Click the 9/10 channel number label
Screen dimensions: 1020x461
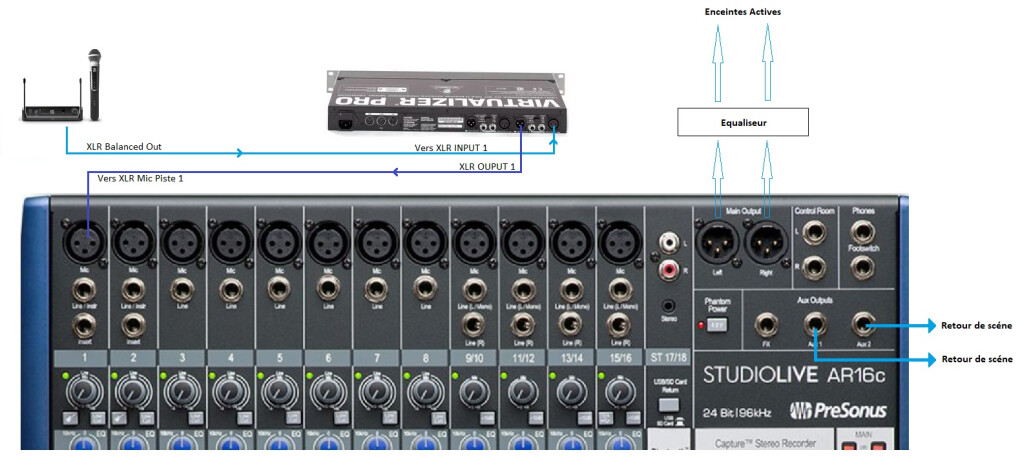[473, 358]
